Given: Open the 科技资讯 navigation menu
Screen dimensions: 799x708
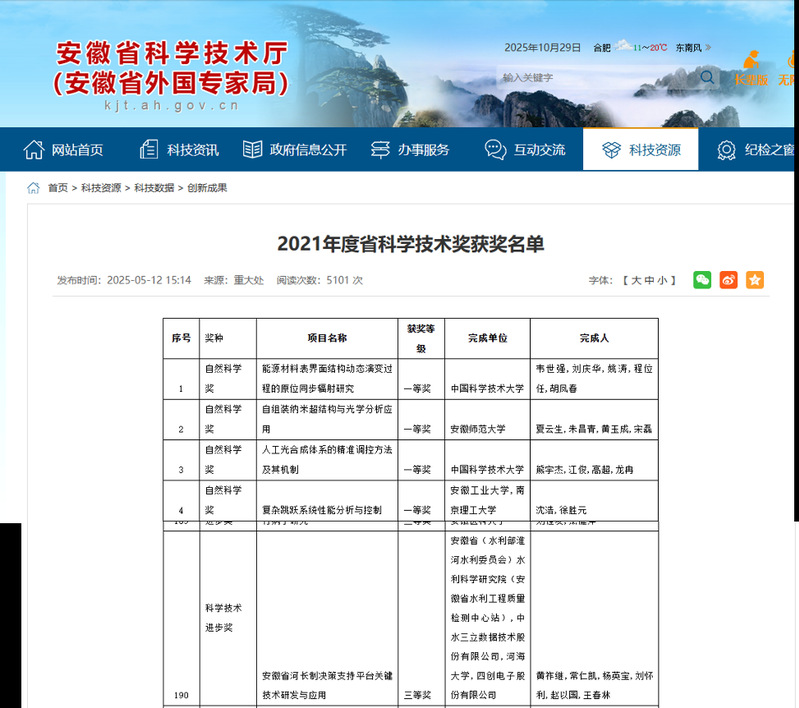Looking at the screenshot, I should point(179,150).
